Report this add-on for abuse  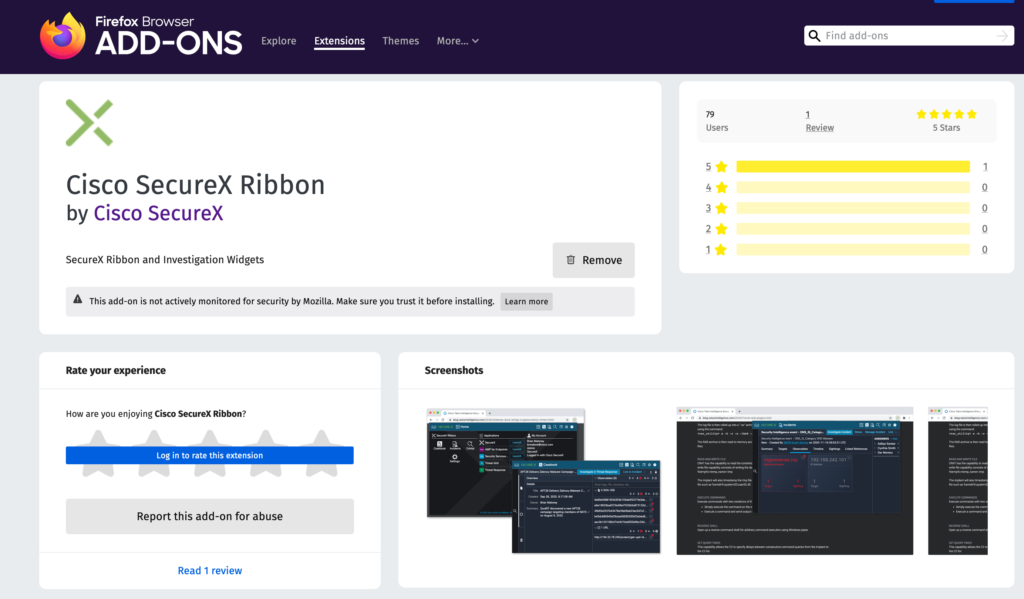pos(209,516)
